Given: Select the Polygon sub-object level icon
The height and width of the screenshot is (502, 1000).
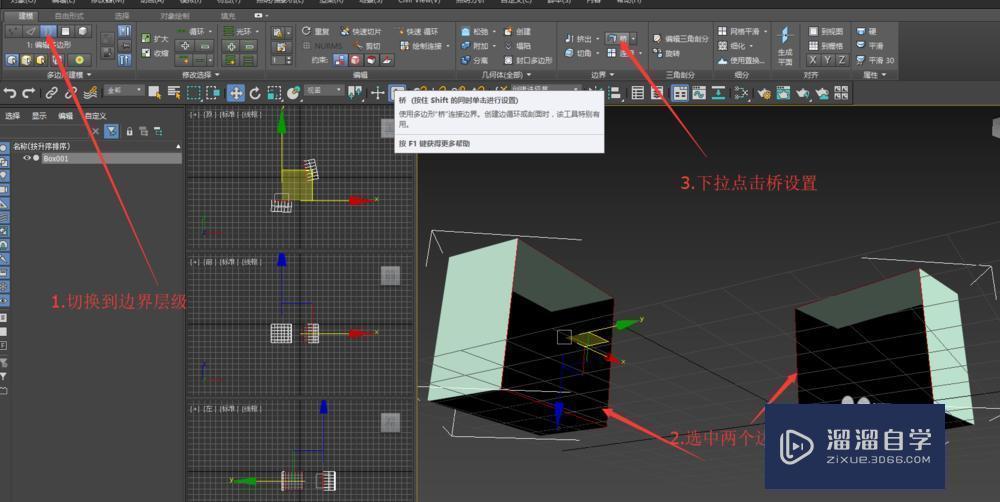Looking at the screenshot, I should (x=64, y=31).
